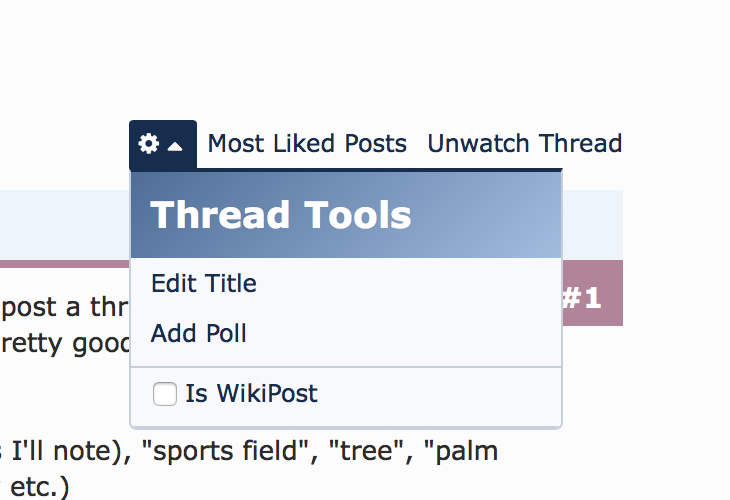730x500 pixels.
Task: Click the Unwatch Thread link
Action: coord(525,143)
